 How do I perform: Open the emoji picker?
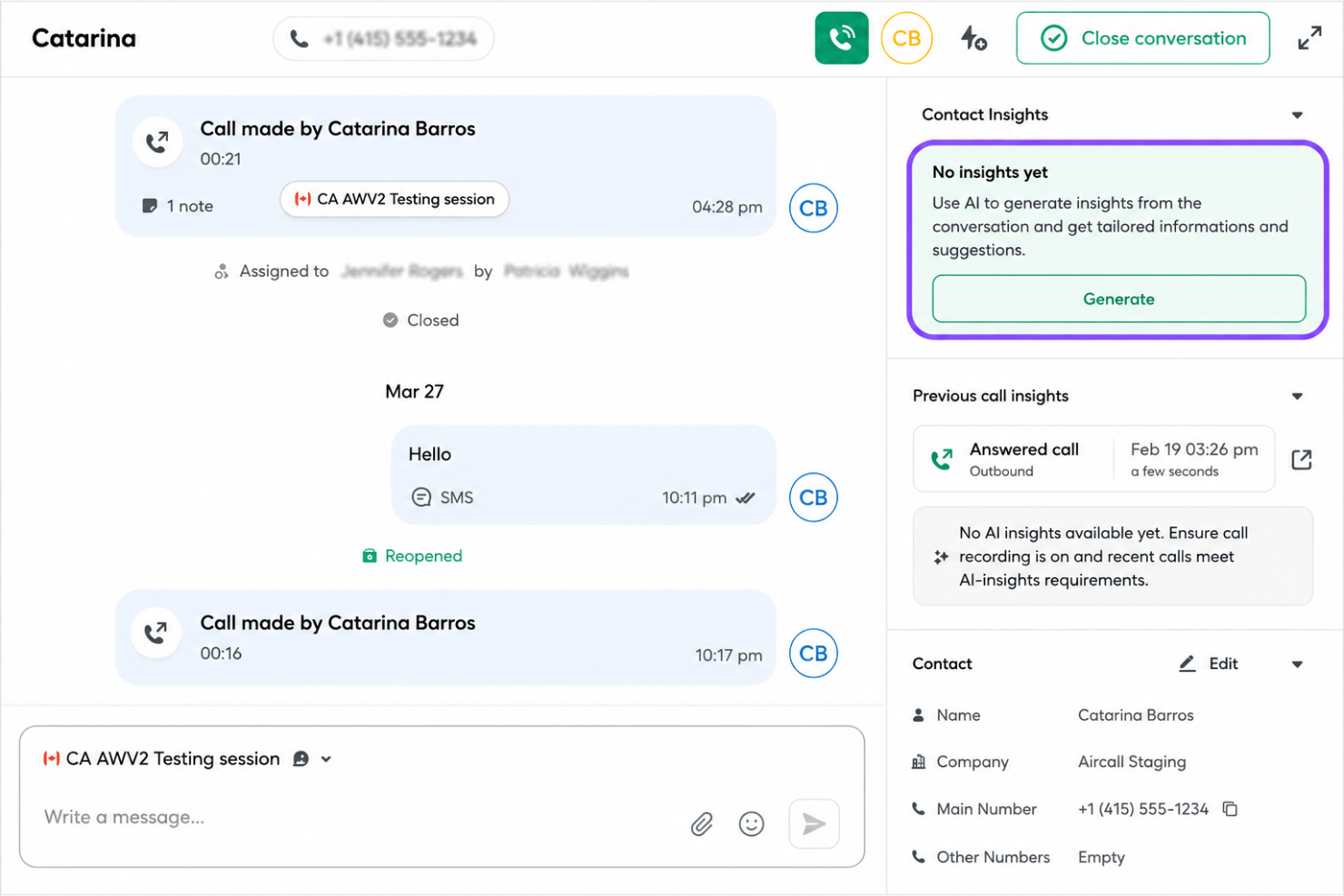click(x=751, y=824)
